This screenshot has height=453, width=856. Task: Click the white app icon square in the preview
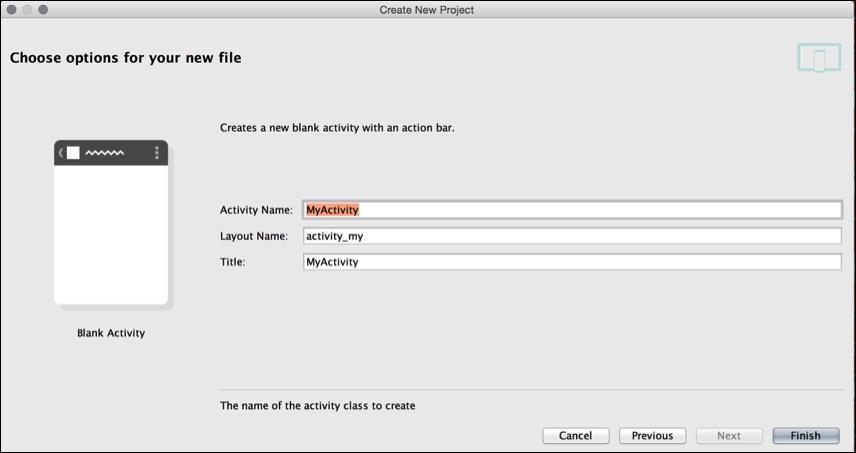pos(73,153)
